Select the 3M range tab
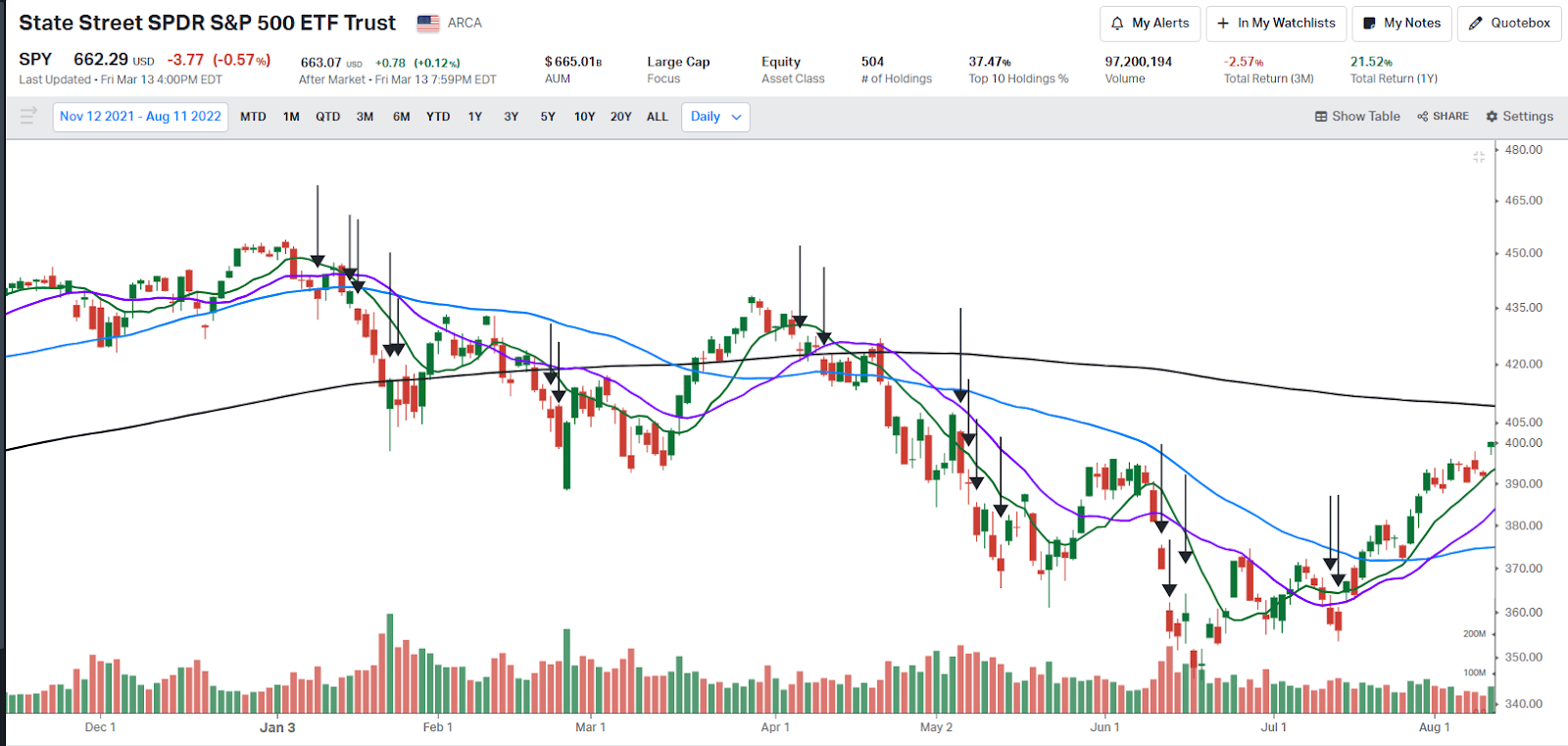Image resolution: width=1568 pixels, height=746 pixels. (x=365, y=117)
